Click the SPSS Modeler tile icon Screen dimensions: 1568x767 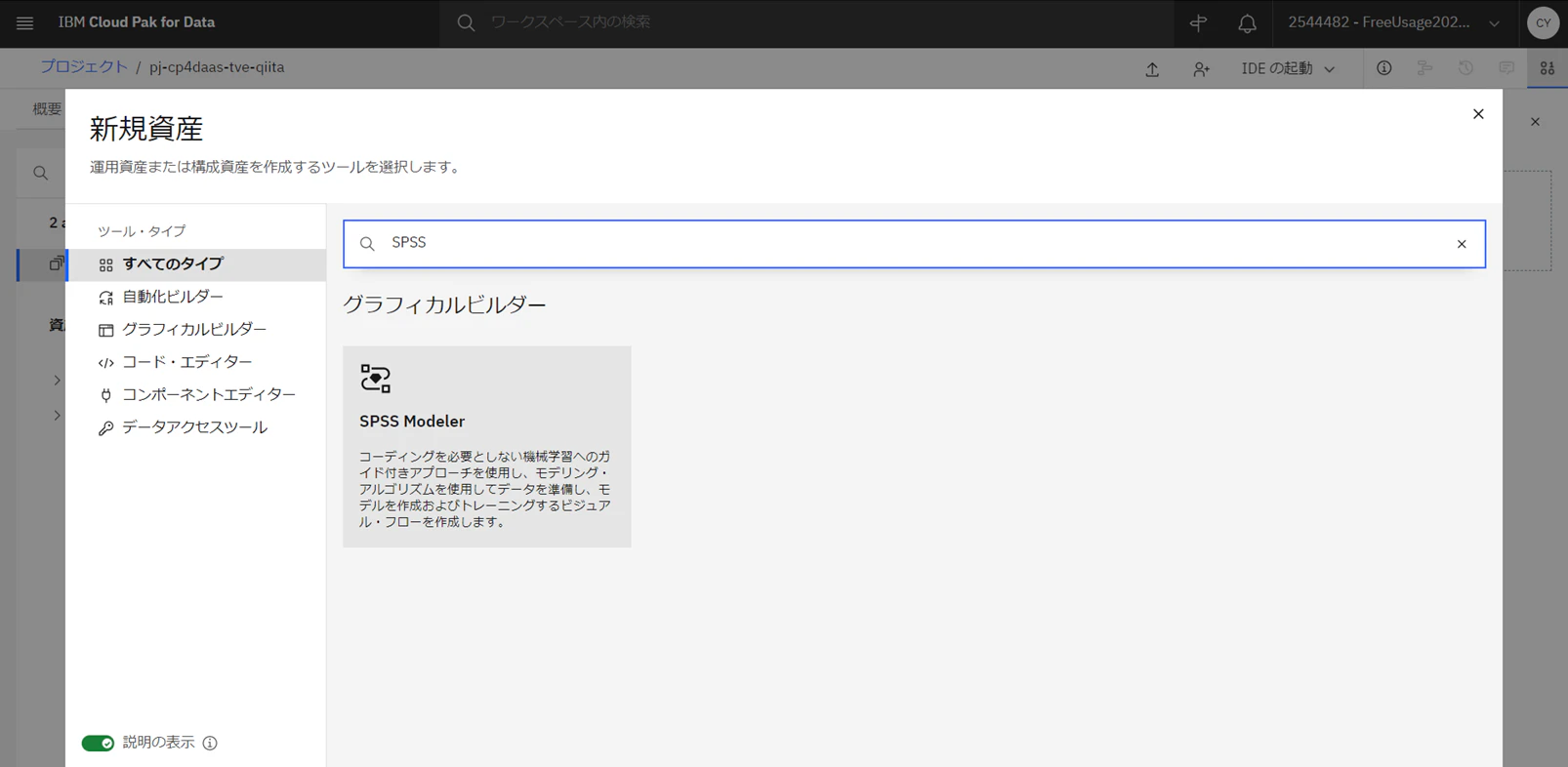[375, 379]
